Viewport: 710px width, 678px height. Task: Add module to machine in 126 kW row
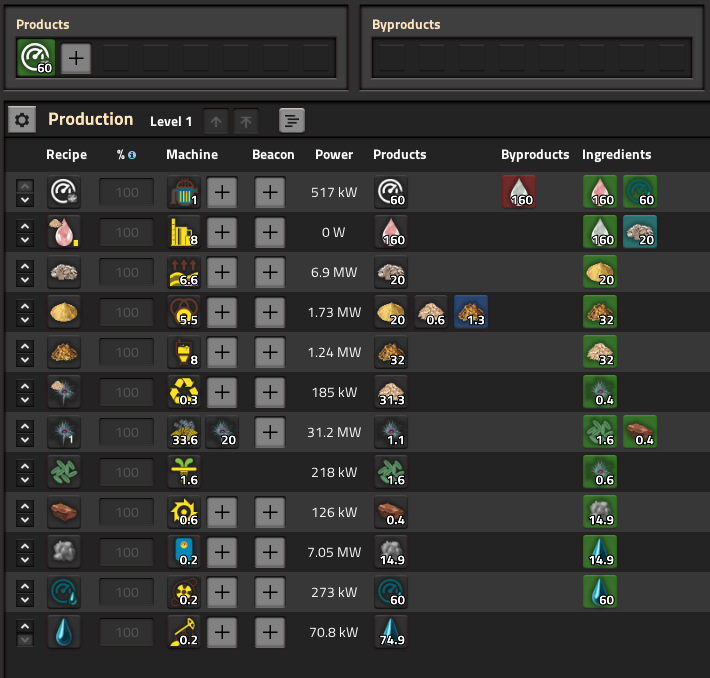pyautogui.click(x=222, y=512)
